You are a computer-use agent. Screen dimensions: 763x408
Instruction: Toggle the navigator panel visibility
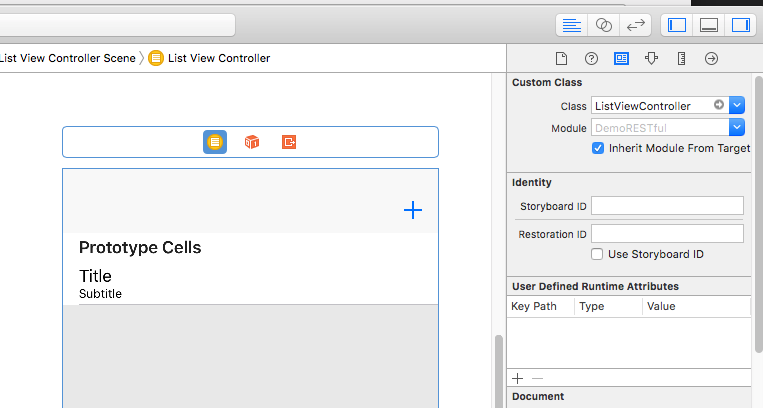point(677,25)
